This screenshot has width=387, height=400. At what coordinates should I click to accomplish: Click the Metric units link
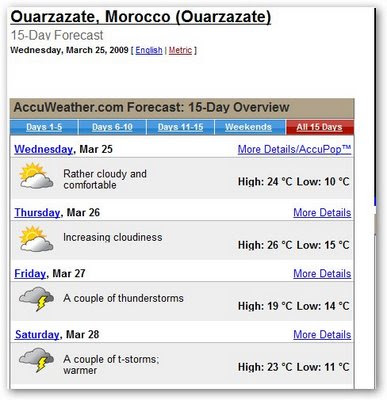click(180, 50)
